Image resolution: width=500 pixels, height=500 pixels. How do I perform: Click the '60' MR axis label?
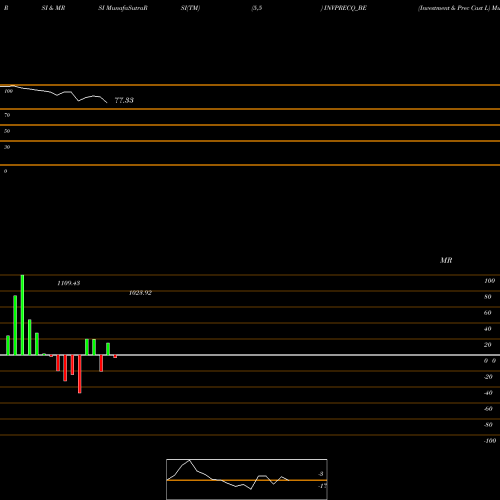coord(488,313)
